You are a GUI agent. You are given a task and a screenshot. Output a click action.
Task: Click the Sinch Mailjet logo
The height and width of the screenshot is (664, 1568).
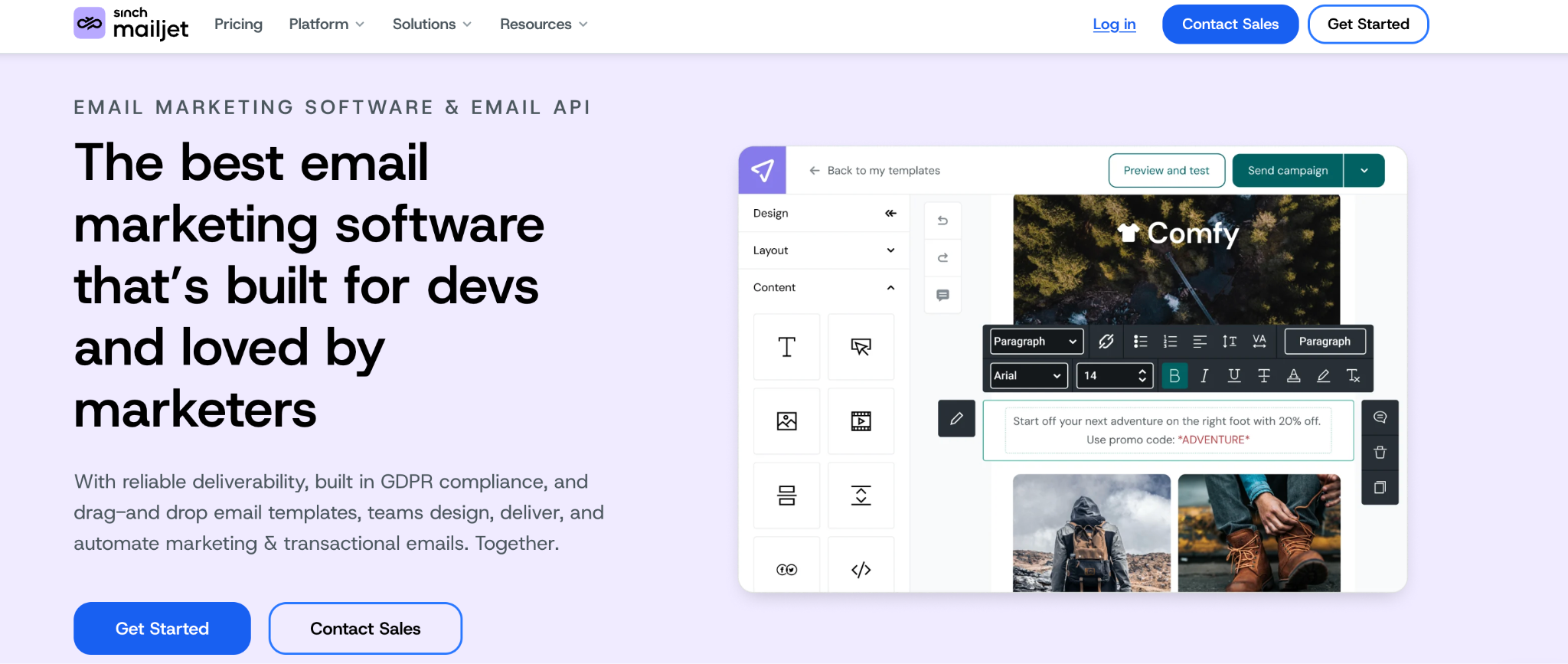pos(131,23)
